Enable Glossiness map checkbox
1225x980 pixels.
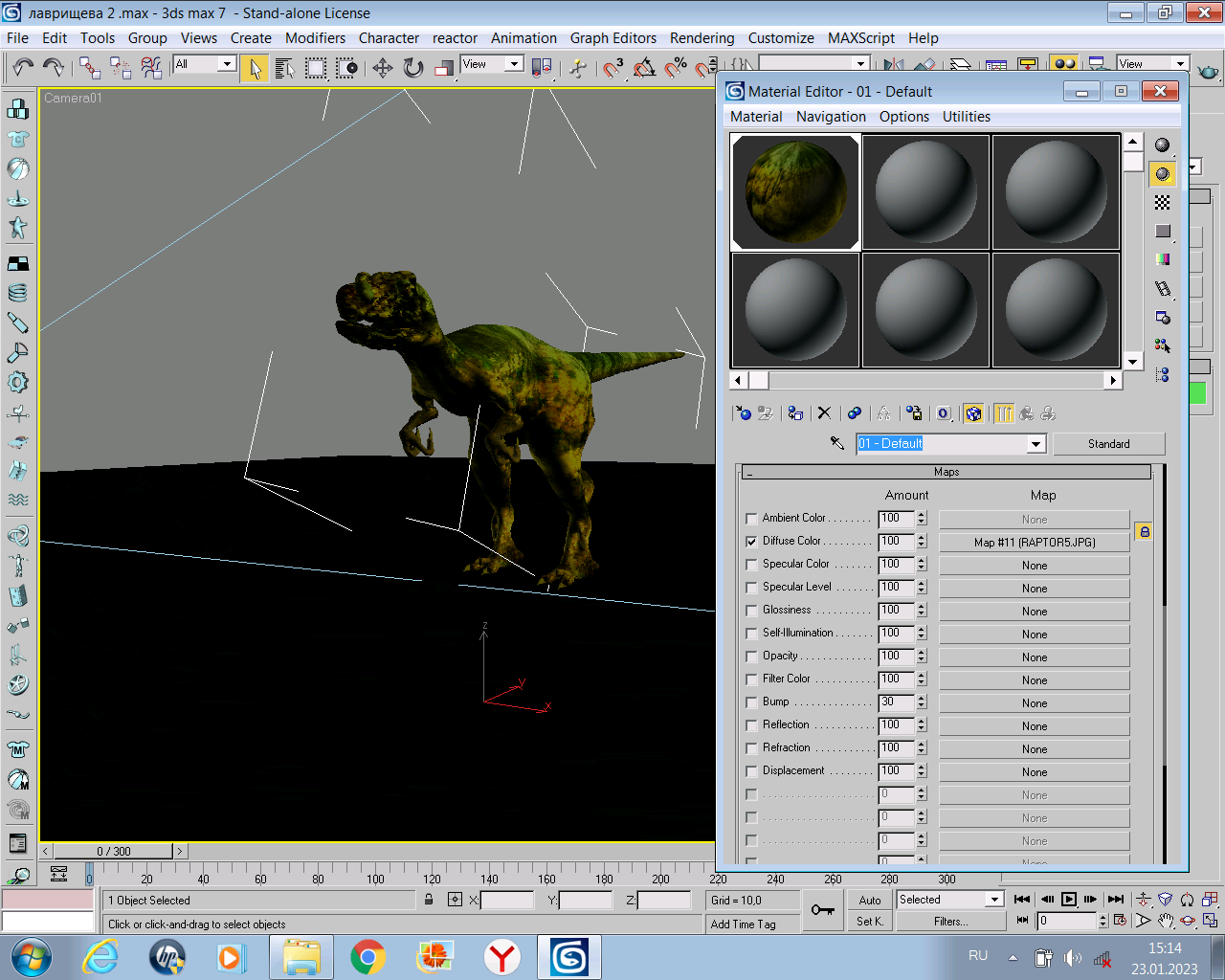pos(751,611)
